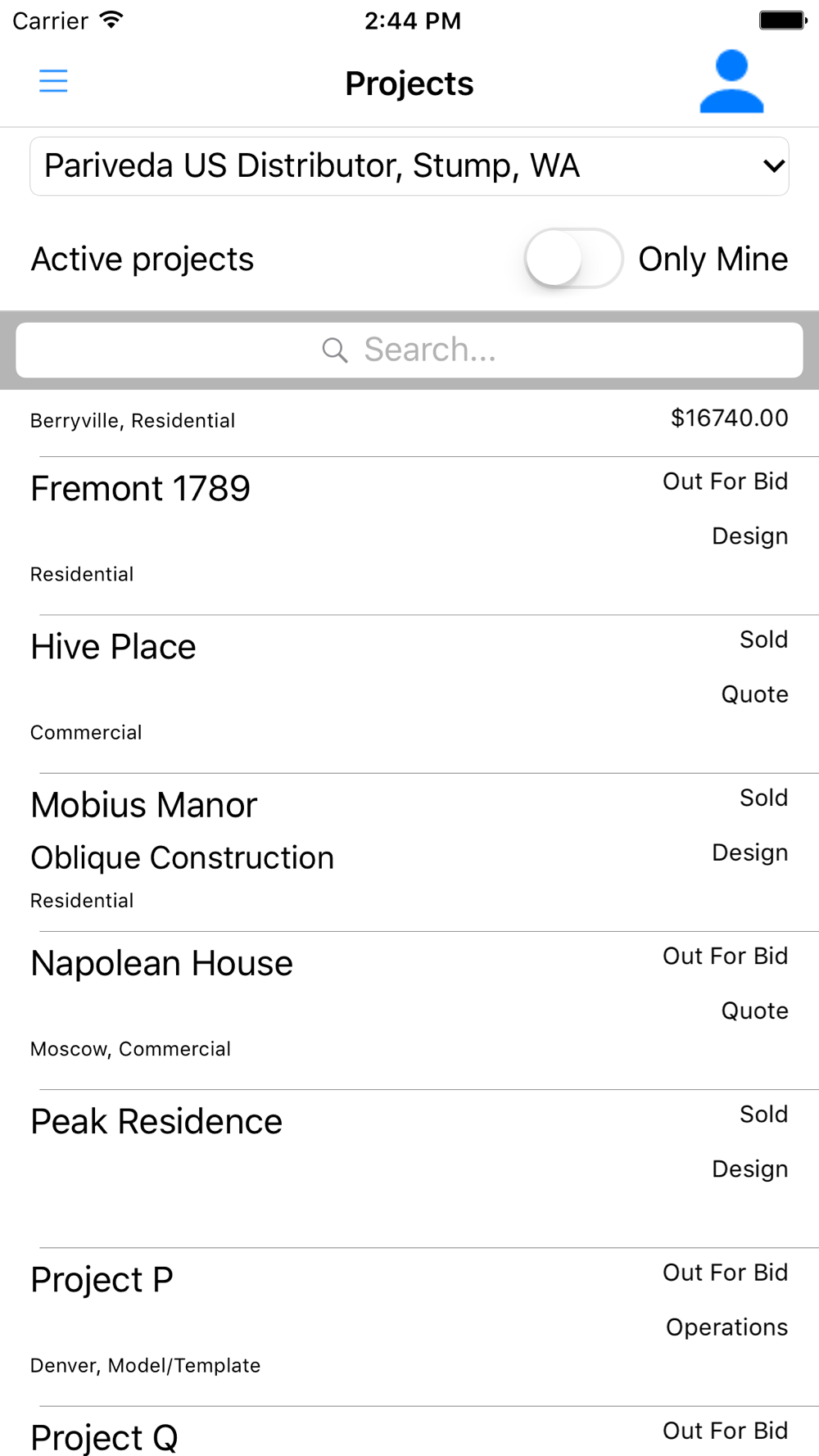Select the Mobius Manor project

409,852
